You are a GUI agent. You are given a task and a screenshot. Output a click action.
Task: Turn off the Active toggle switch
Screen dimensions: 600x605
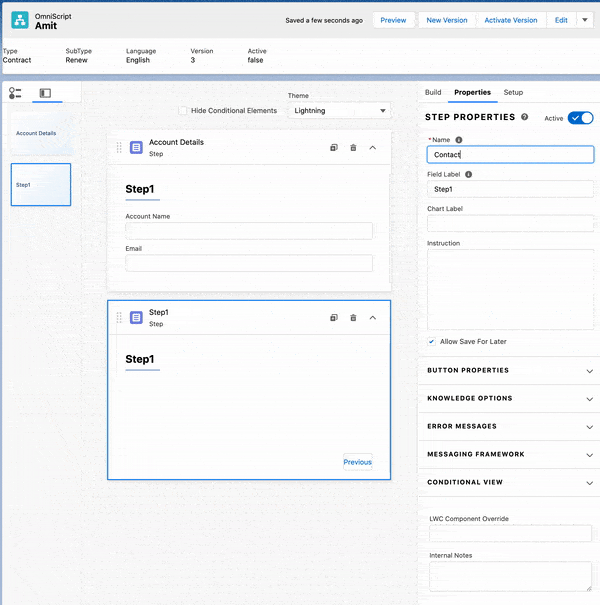580,118
